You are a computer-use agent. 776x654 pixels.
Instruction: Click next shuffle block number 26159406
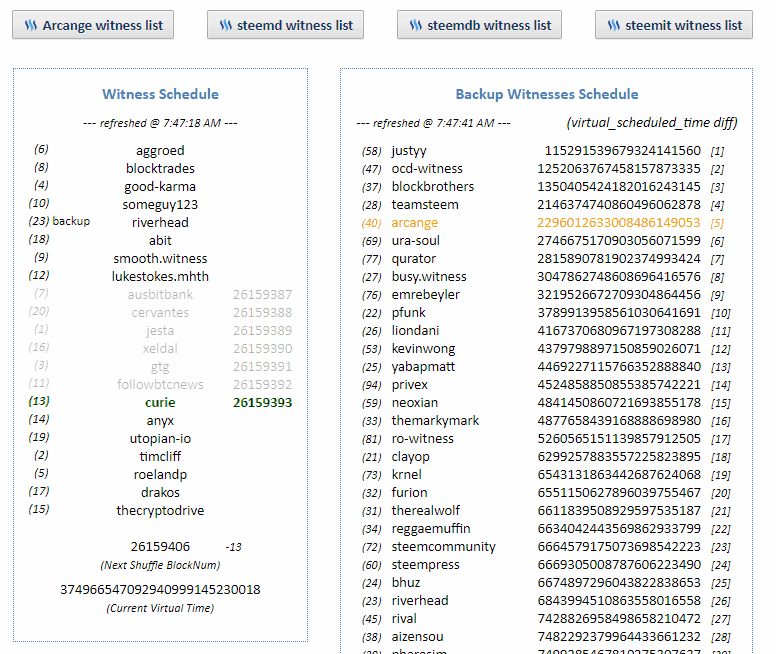(160, 547)
